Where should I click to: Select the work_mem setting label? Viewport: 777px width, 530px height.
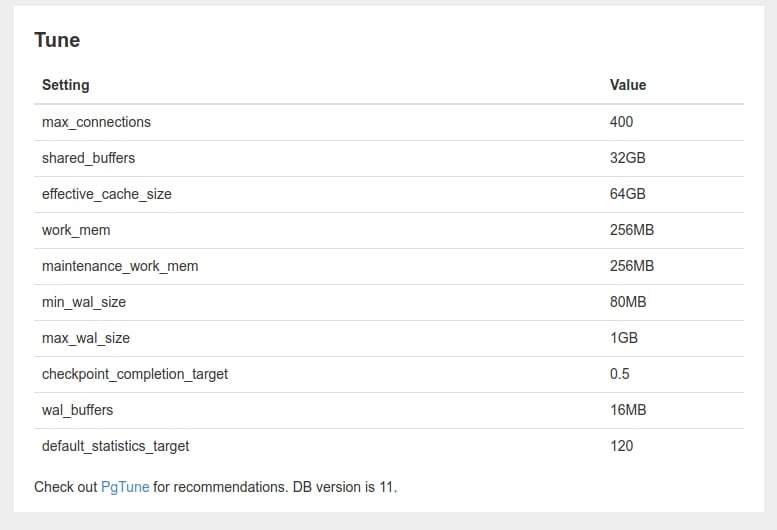[x=76, y=230]
